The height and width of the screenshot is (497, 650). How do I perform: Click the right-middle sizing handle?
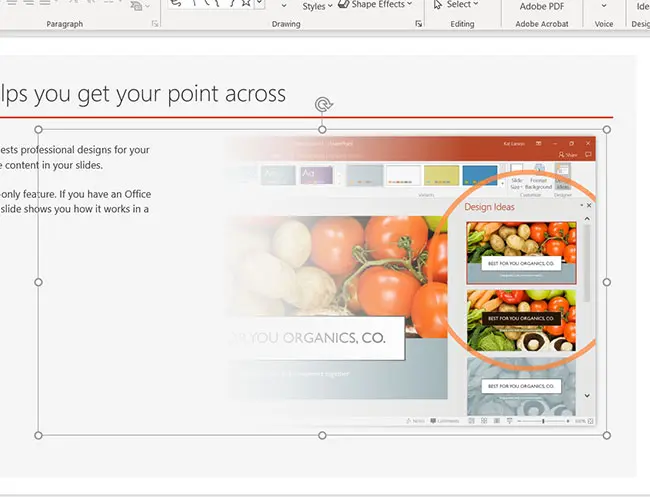607,282
